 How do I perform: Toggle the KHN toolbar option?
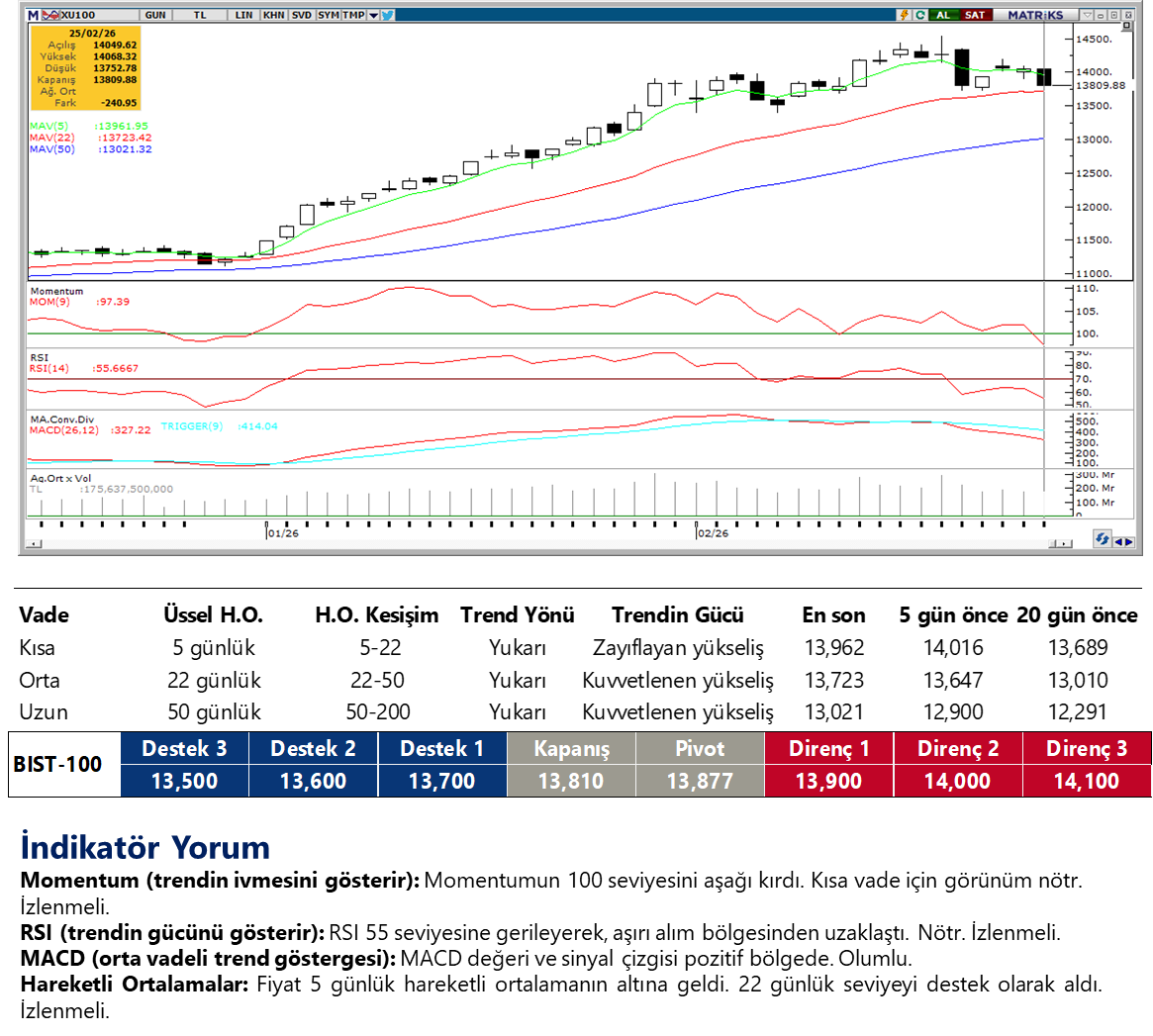(274, 15)
